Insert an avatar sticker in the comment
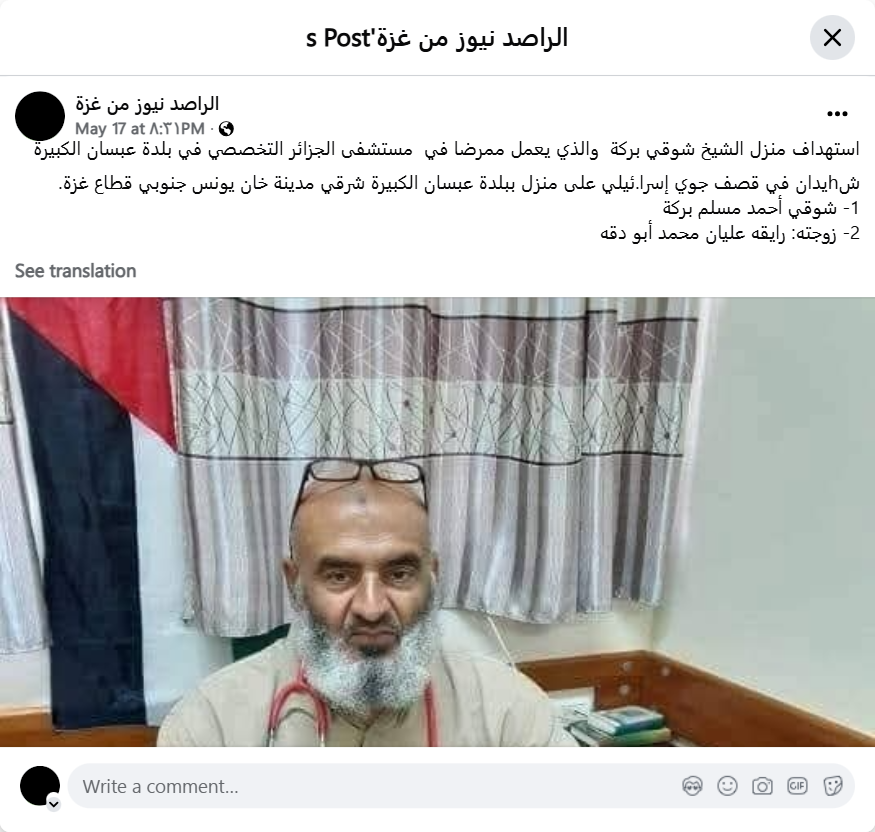The width and height of the screenshot is (875, 832). [x=692, y=786]
